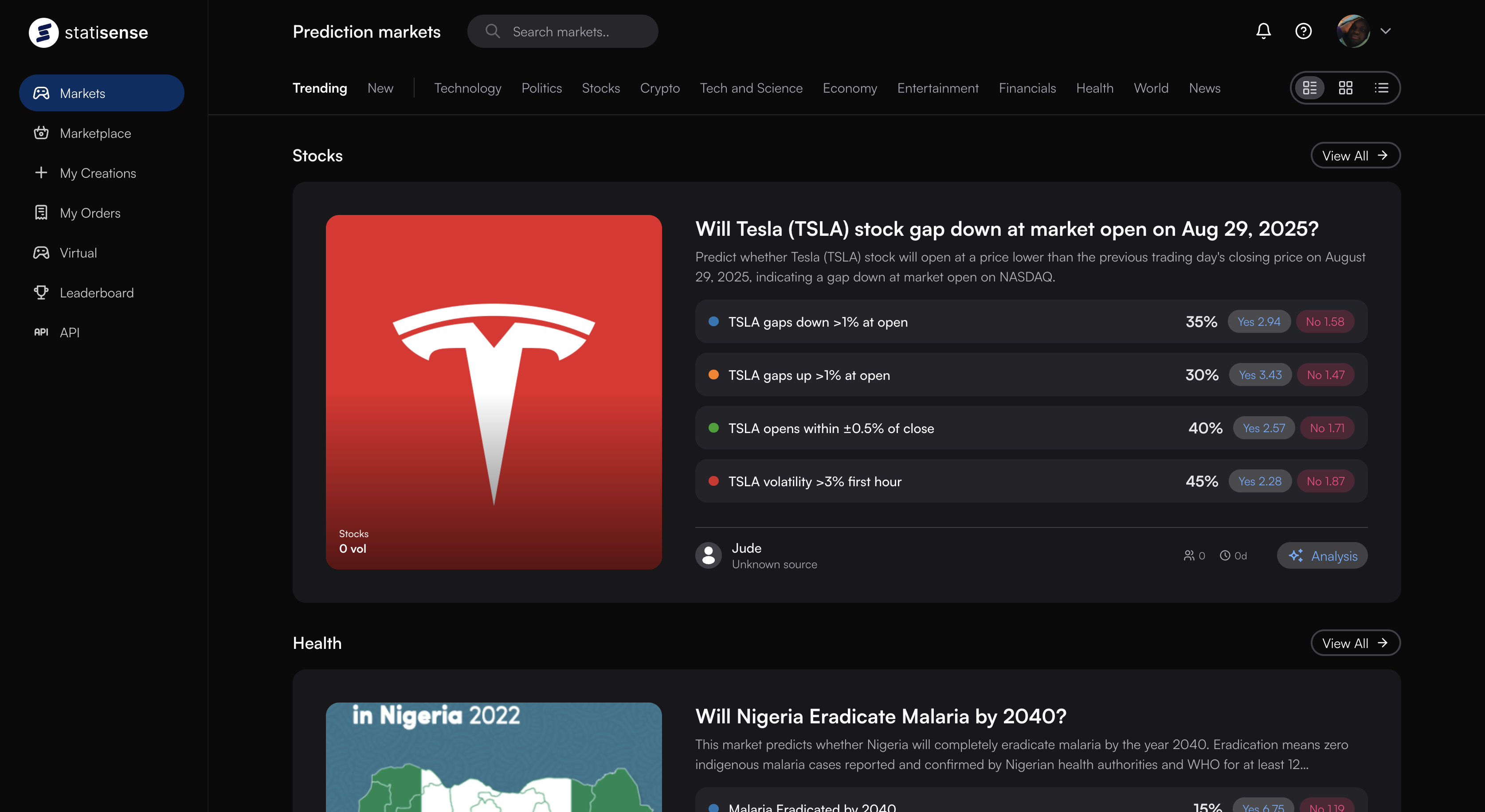
Task: Click the 'Malaria Eradicated by 2040' option label
Action: [812, 808]
